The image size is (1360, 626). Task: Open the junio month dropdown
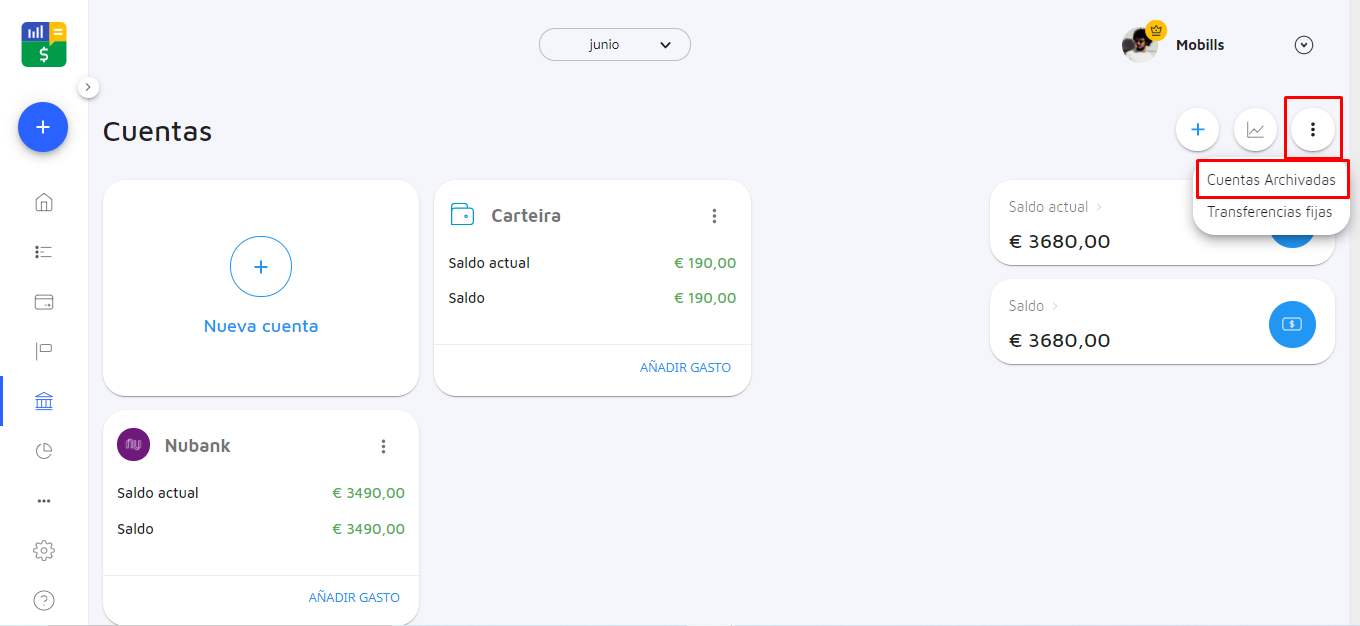(x=614, y=44)
